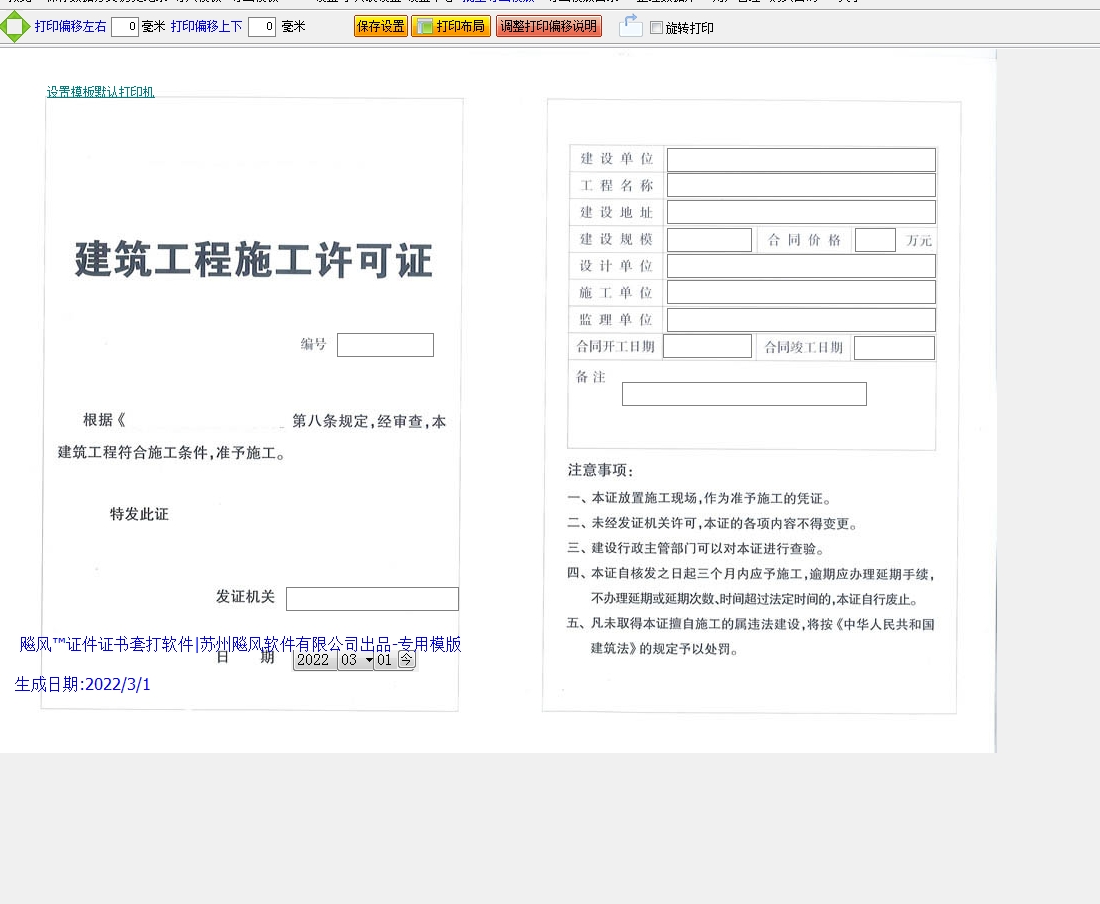
Task: Show the 调整打印偏移说明 instructions
Action: [x=548, y=27]
